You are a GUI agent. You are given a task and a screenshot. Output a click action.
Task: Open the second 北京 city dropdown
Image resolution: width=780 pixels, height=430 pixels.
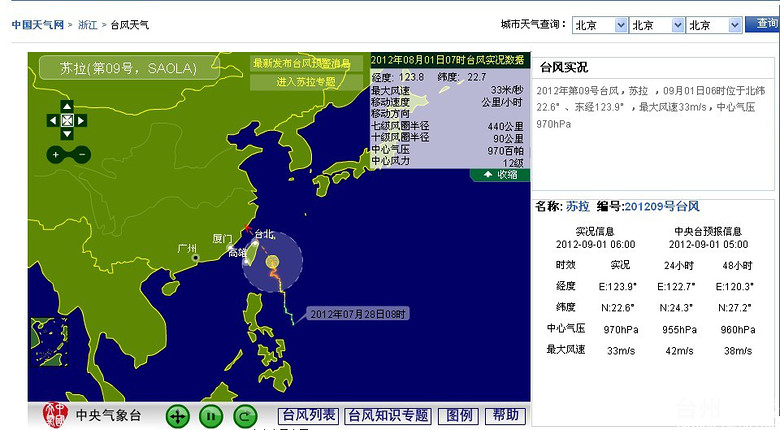[657, 25]
